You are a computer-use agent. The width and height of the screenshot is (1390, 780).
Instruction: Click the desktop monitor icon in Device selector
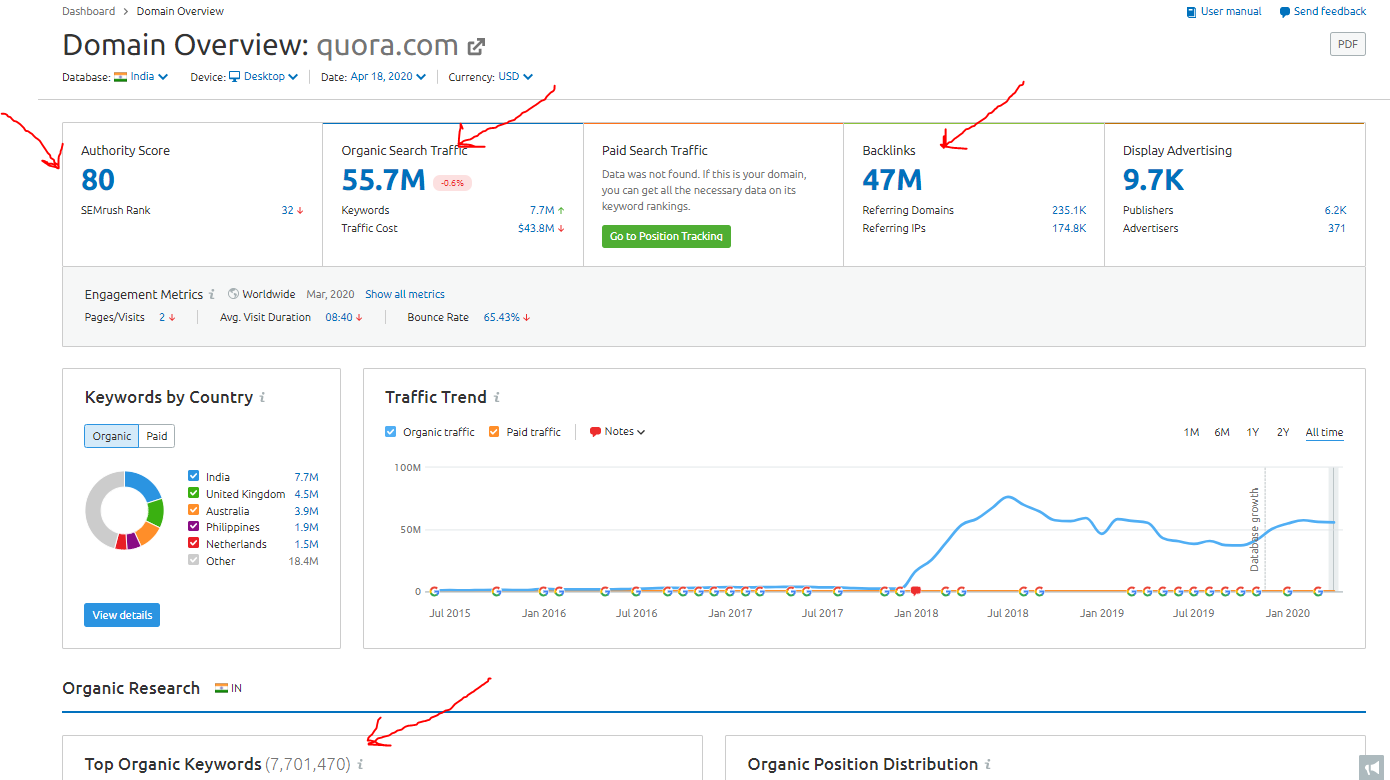click(x=235, y=76)
